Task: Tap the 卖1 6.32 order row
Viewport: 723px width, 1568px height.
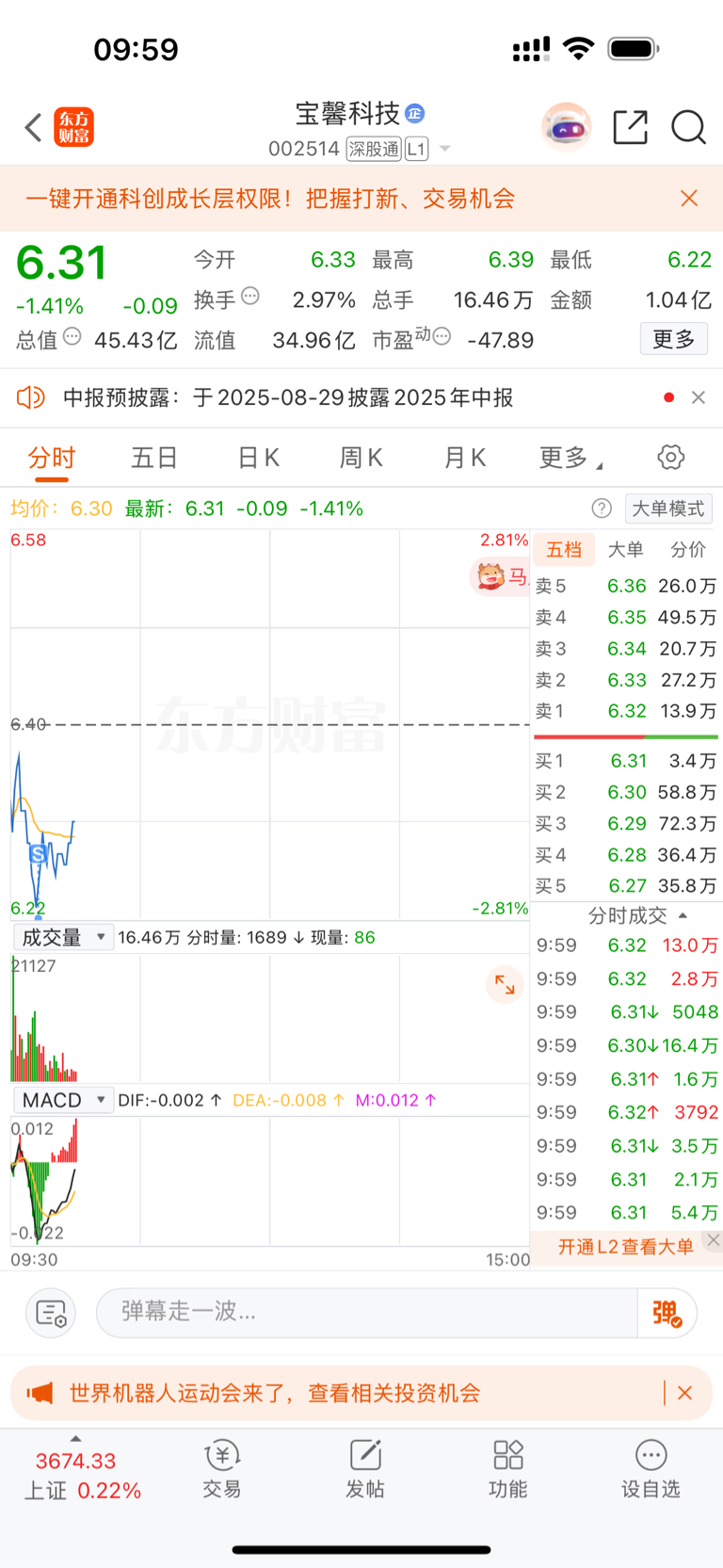Action: tap(626, 711)
